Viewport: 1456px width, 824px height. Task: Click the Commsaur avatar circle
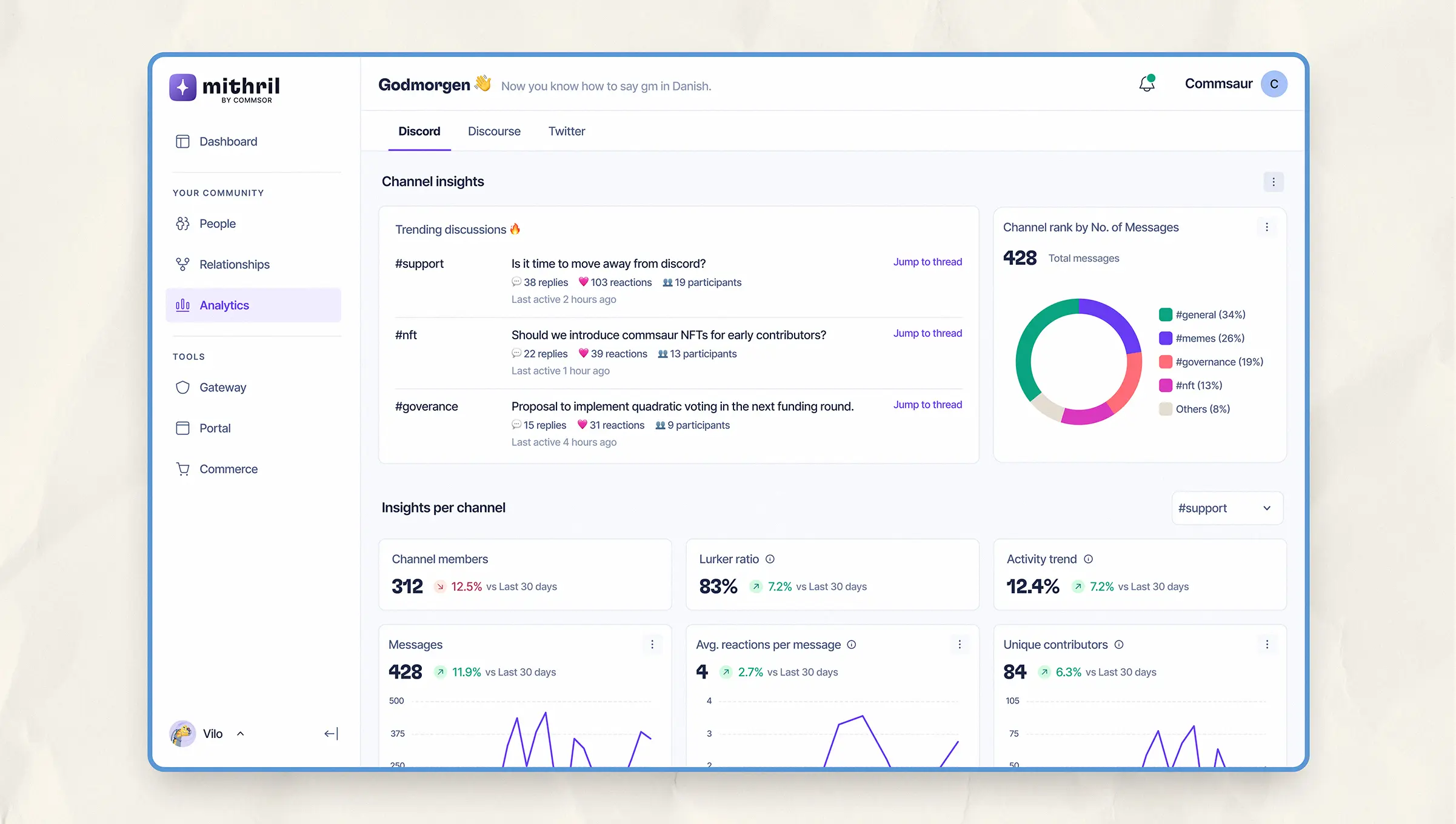click(1274, 84)
